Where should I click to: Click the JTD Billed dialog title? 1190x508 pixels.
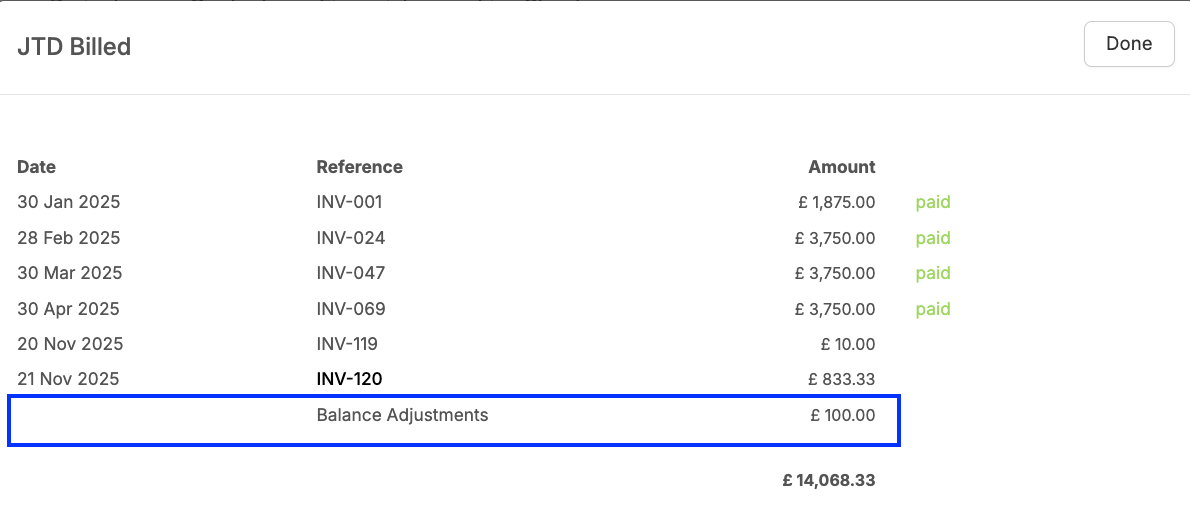(74, 47)
